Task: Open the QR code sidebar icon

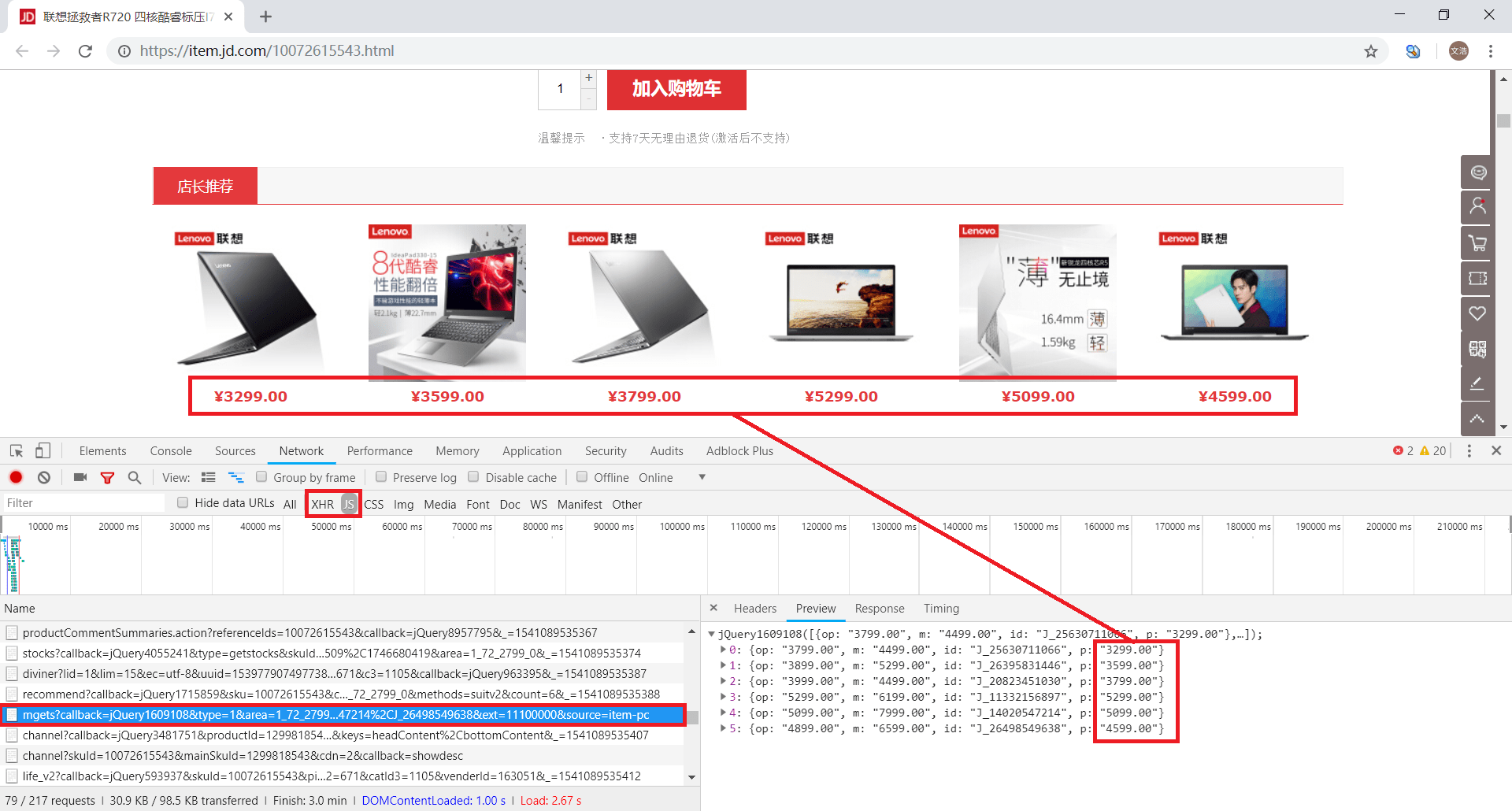Action: pyautogui.click(x=1477, y=349)
